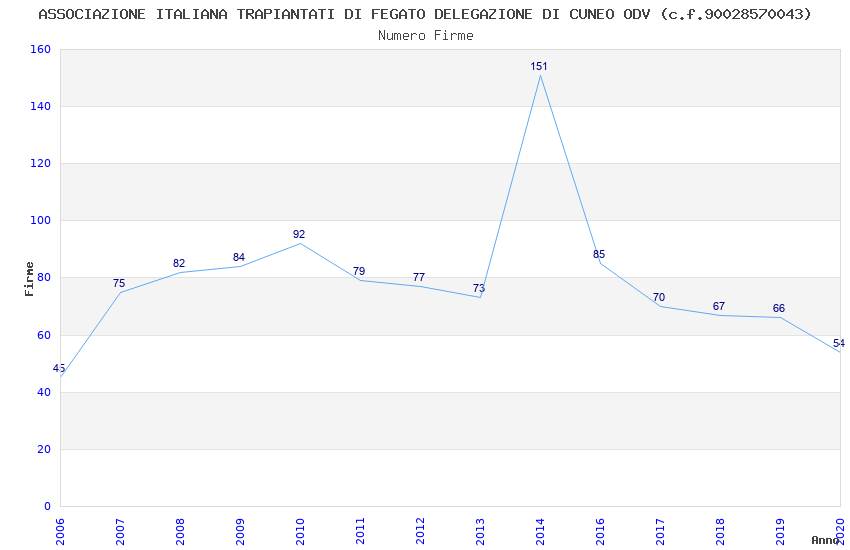Click the 2019 x-axis year label

click(780, 532)
